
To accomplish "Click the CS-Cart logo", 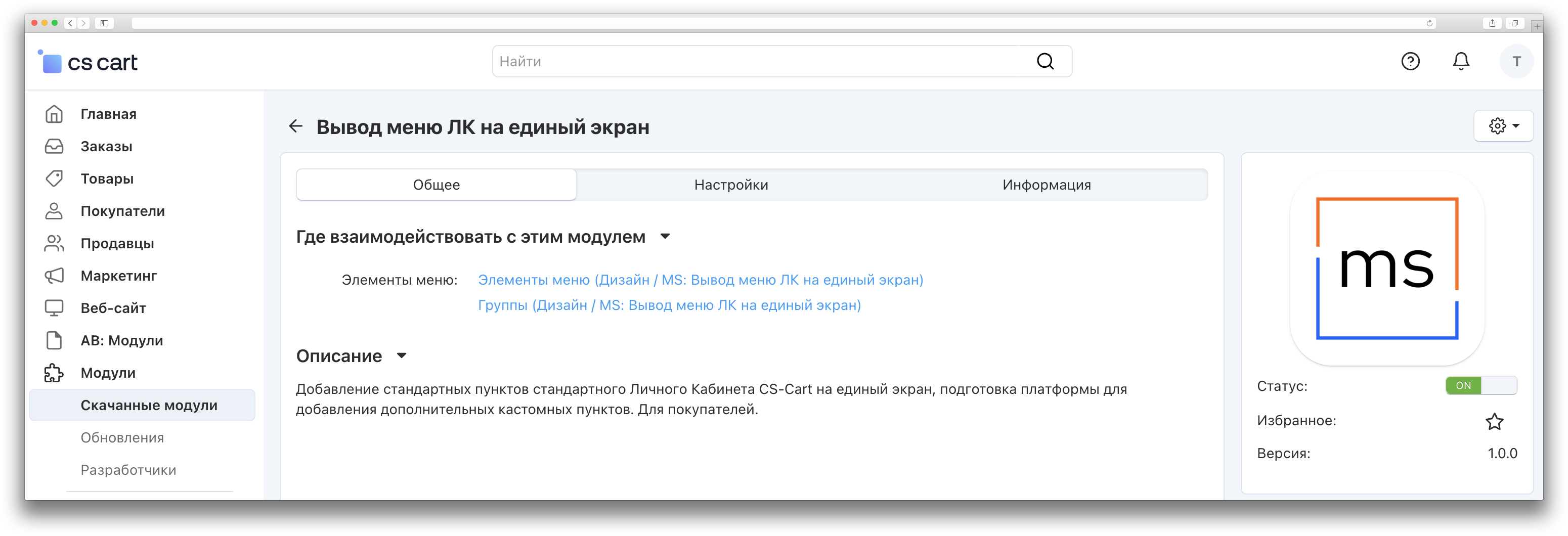I will [89, 62].
